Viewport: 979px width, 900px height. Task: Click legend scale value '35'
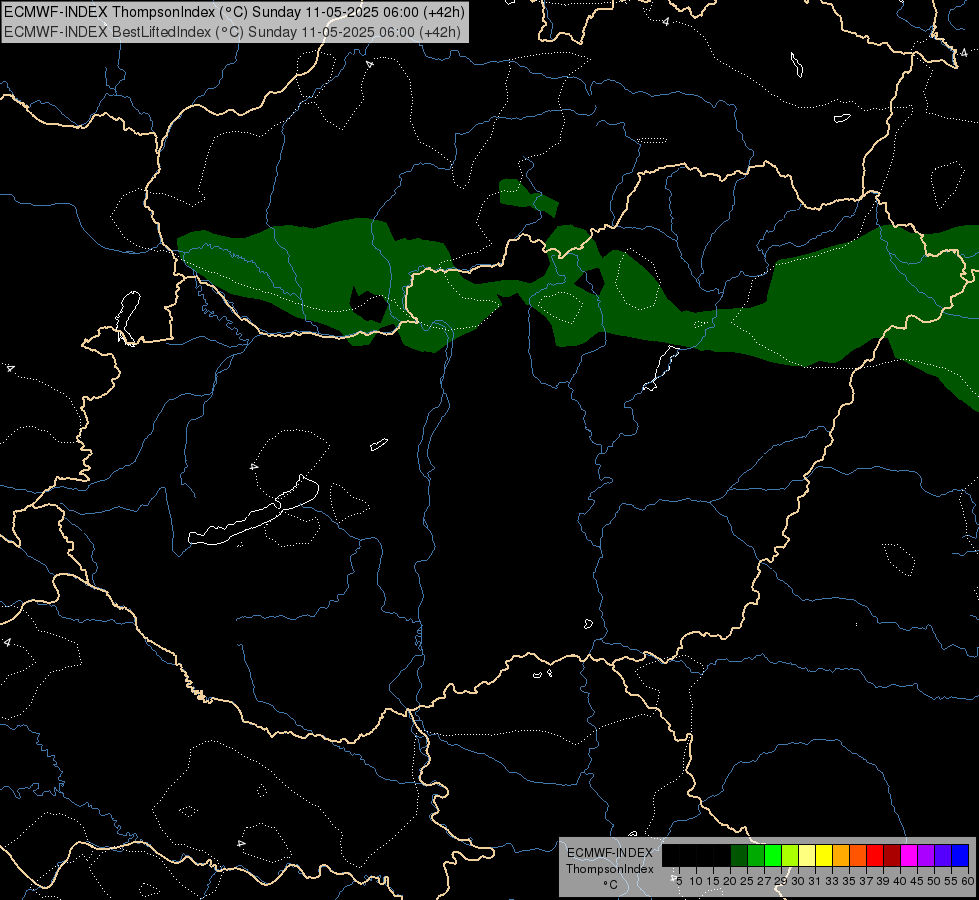pyautogui.click(x=849, y=881)
